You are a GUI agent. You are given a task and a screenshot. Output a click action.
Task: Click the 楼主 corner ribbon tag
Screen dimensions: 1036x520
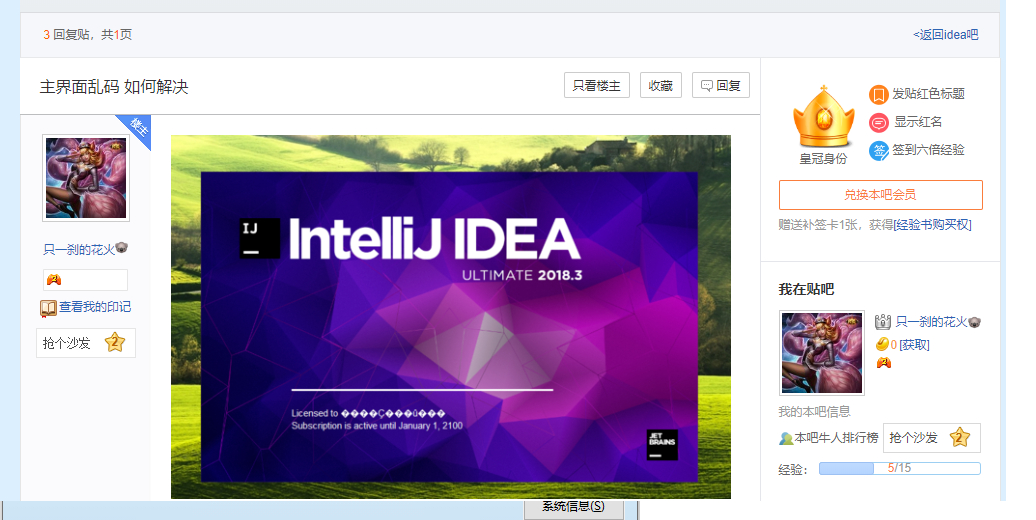137,128
